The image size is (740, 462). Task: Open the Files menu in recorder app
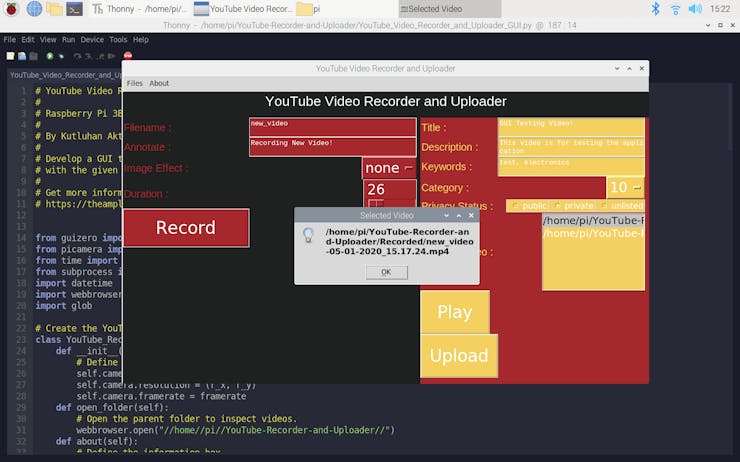(x=135, y=83)
